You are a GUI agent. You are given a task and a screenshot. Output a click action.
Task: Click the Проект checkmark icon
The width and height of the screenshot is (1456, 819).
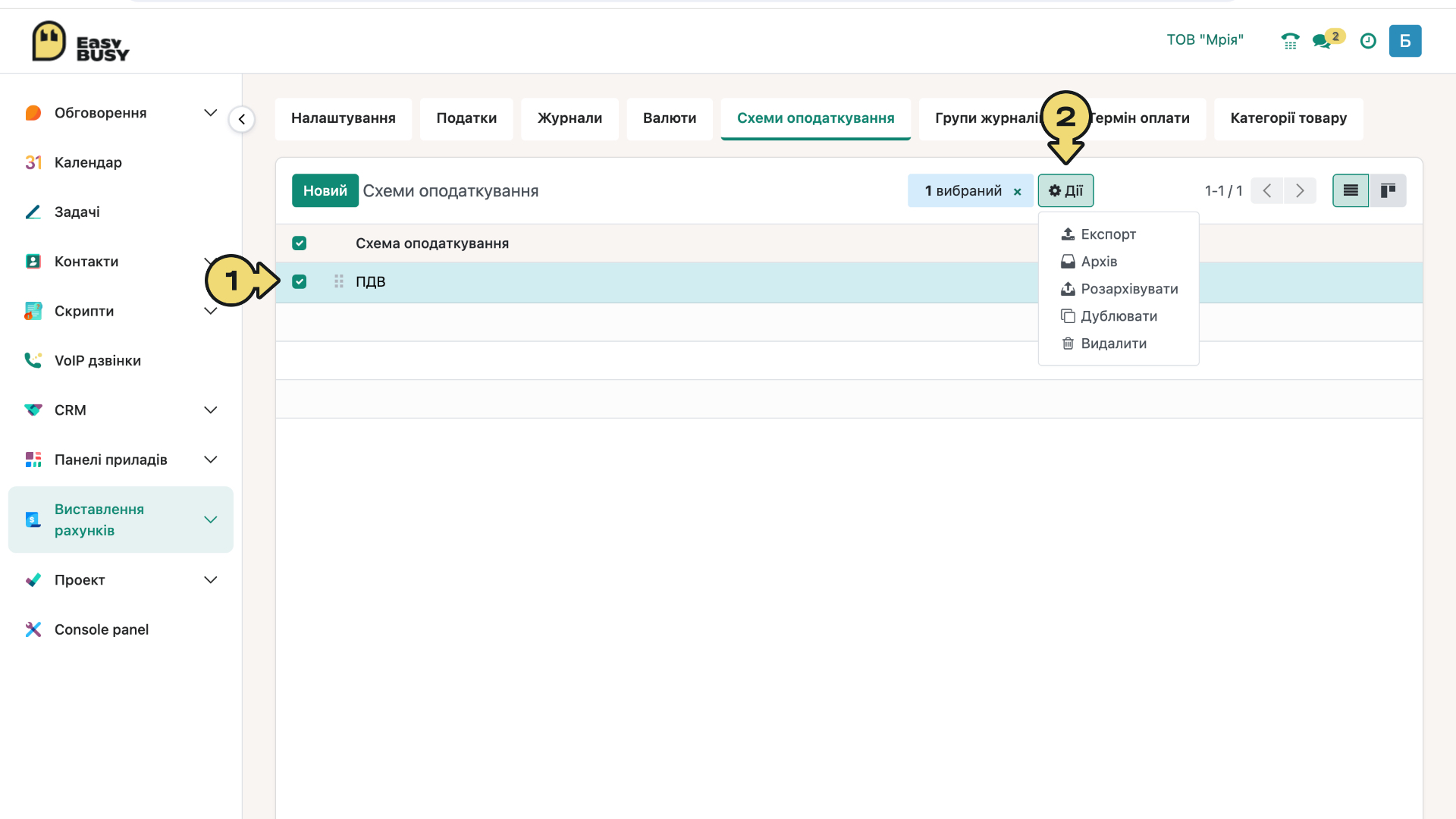[33, 580]
